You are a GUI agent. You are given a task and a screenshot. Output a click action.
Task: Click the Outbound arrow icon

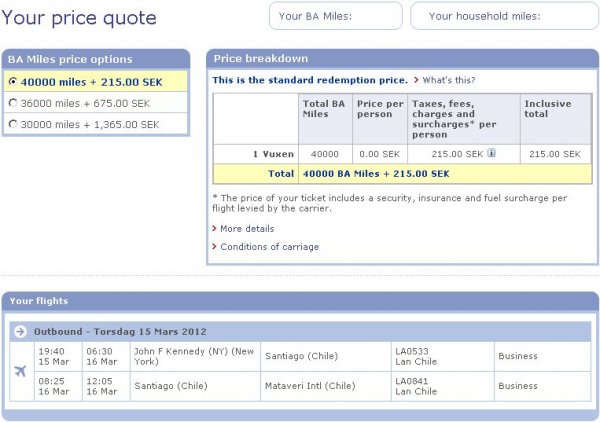21,331
